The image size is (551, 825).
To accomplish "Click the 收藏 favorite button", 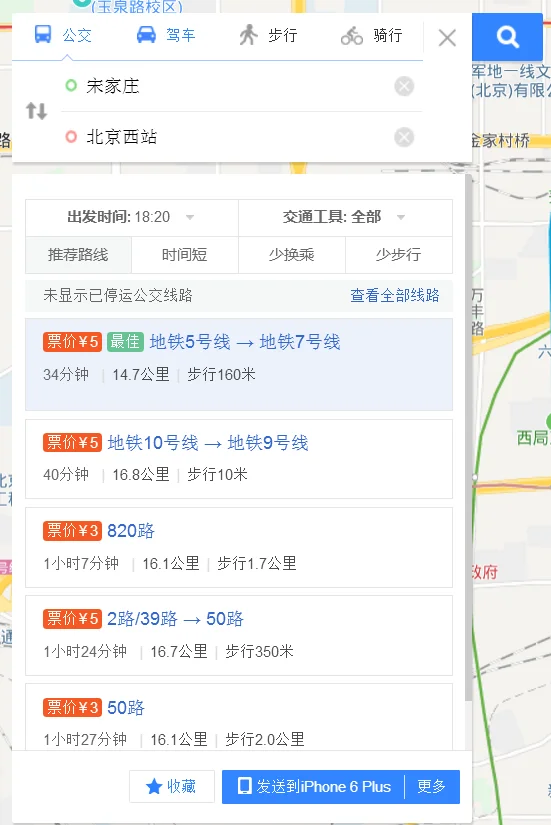I will click(172, 787).
